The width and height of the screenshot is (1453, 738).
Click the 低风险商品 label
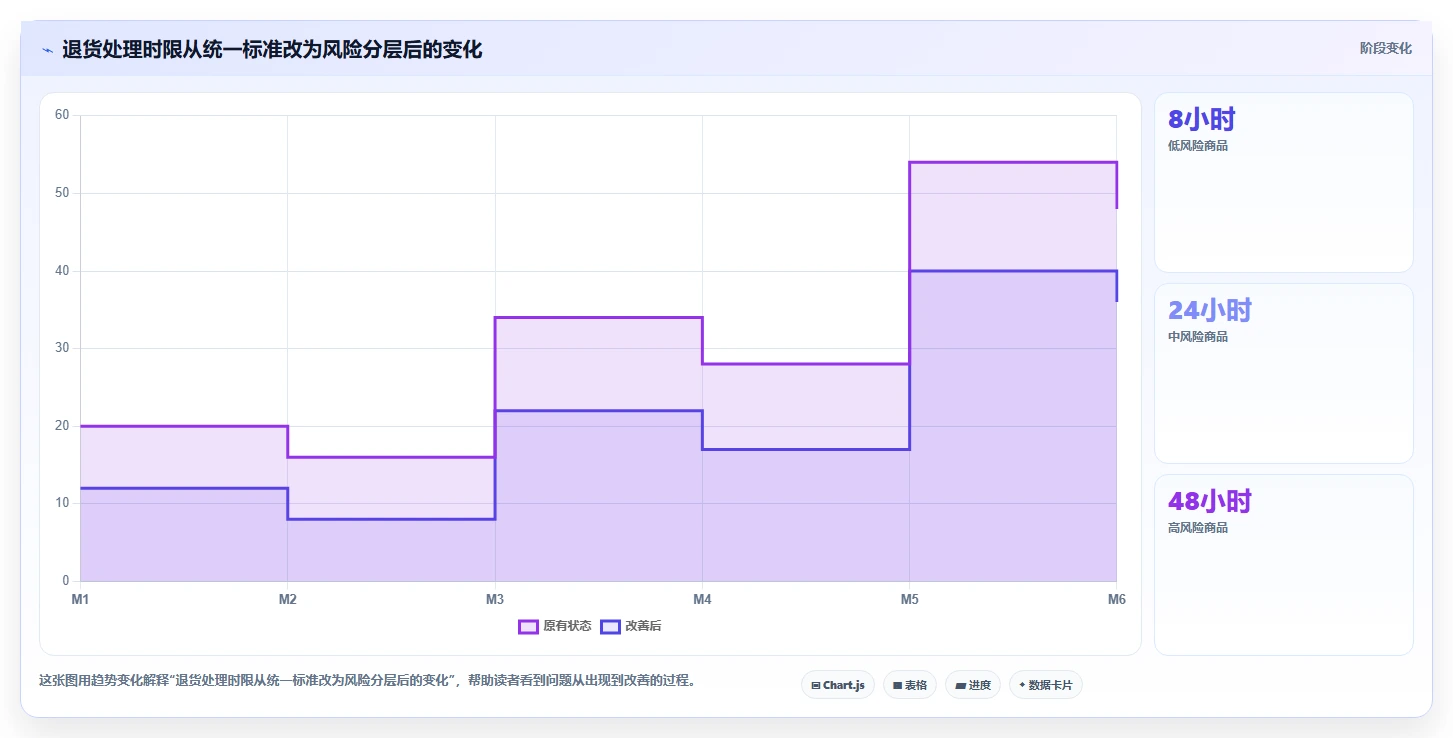pos(1198,146)
